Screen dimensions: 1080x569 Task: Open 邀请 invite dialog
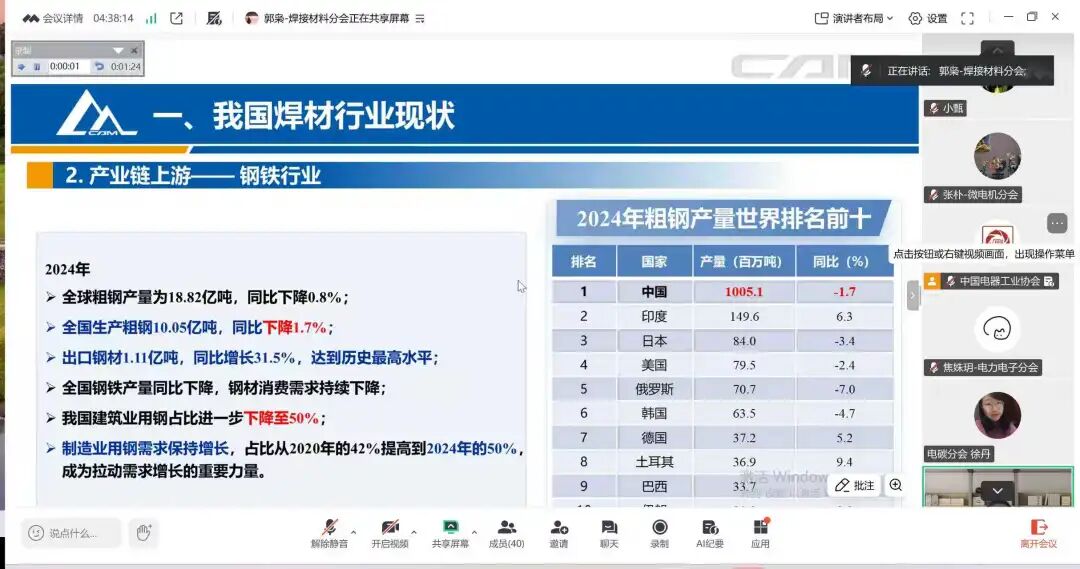[x=559, y=533]
